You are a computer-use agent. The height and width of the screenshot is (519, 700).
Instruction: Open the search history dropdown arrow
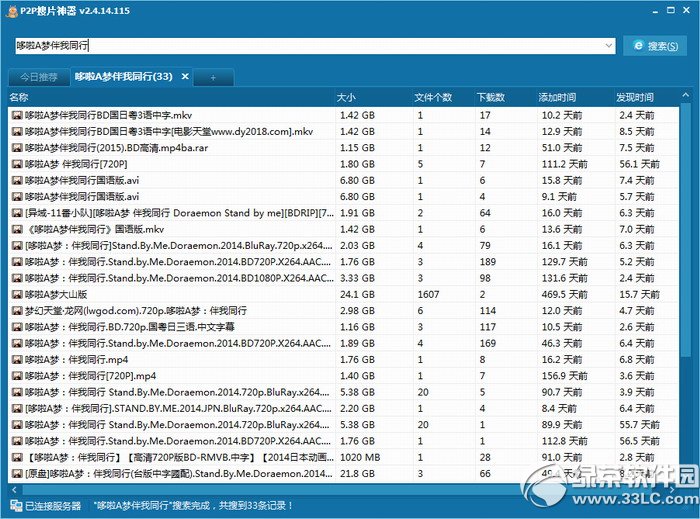point(608,46)
